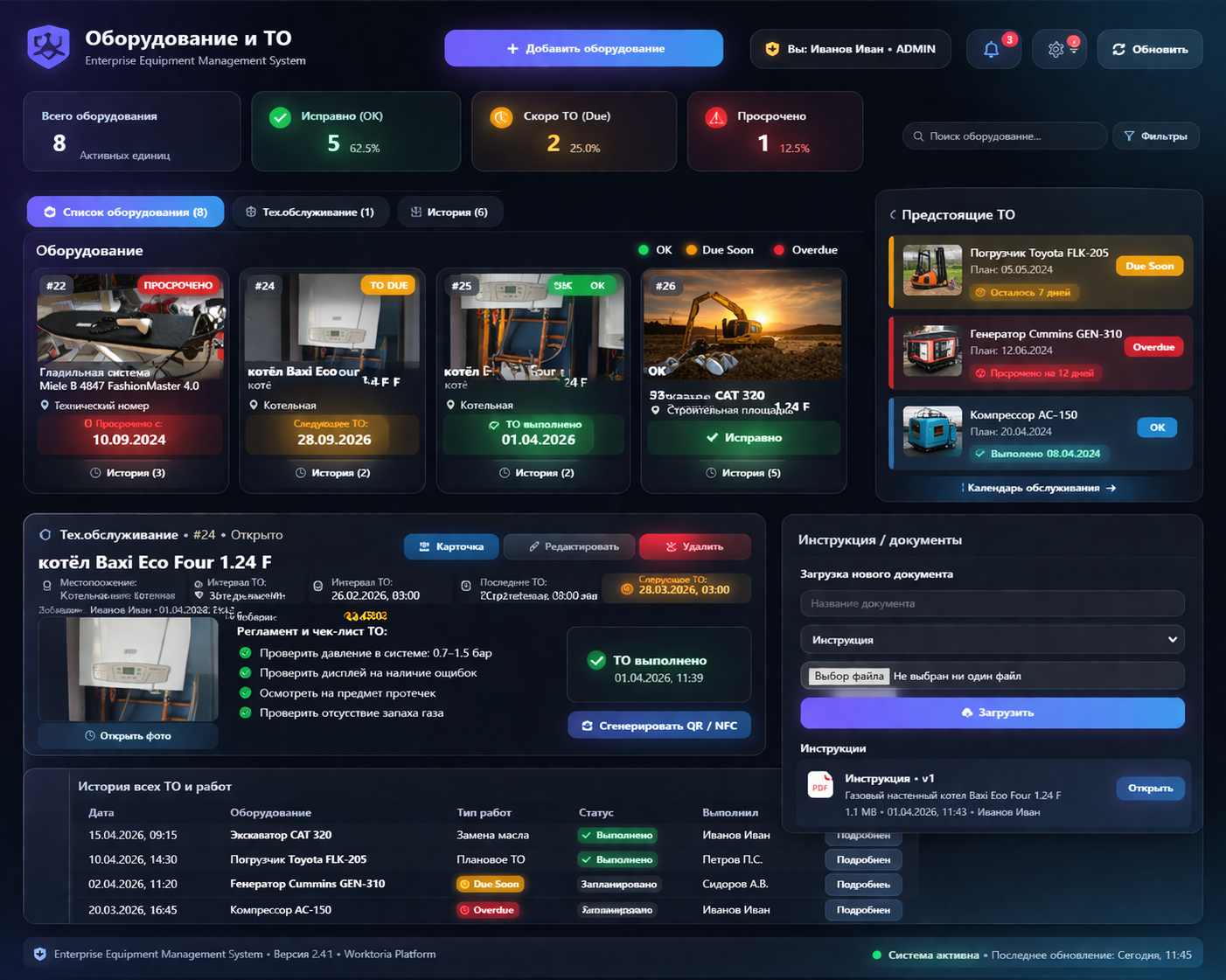Click the Overdue badge for Генератор Cummins
Image resolution: width=1226 pixels, height=980 pixels.
point(1153,347)
